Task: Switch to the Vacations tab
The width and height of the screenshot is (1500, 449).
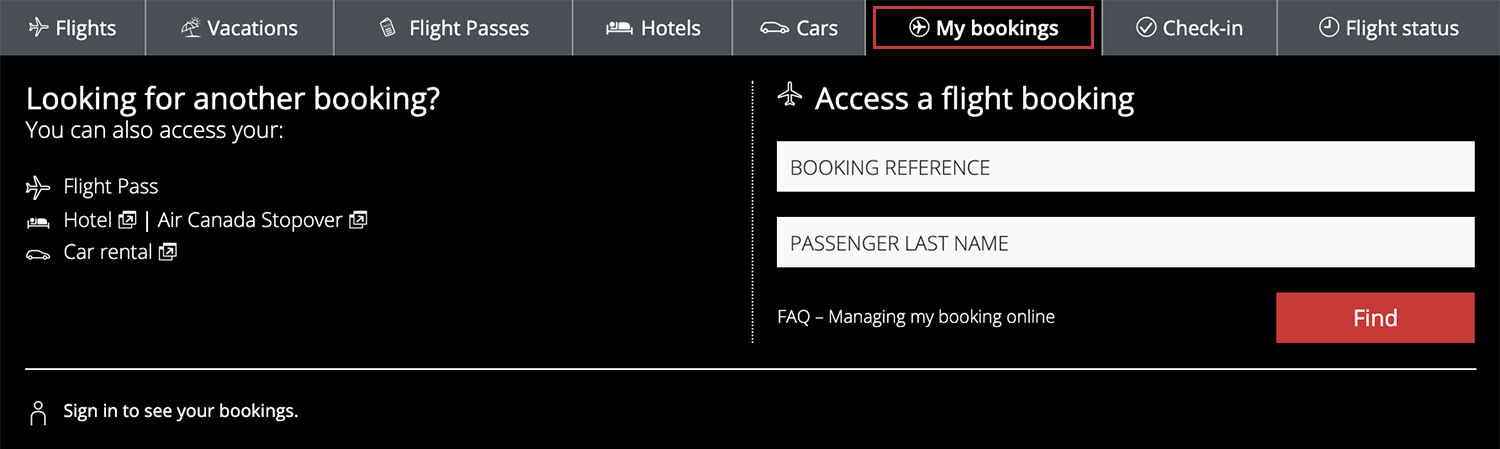Action: click(239, 28)
